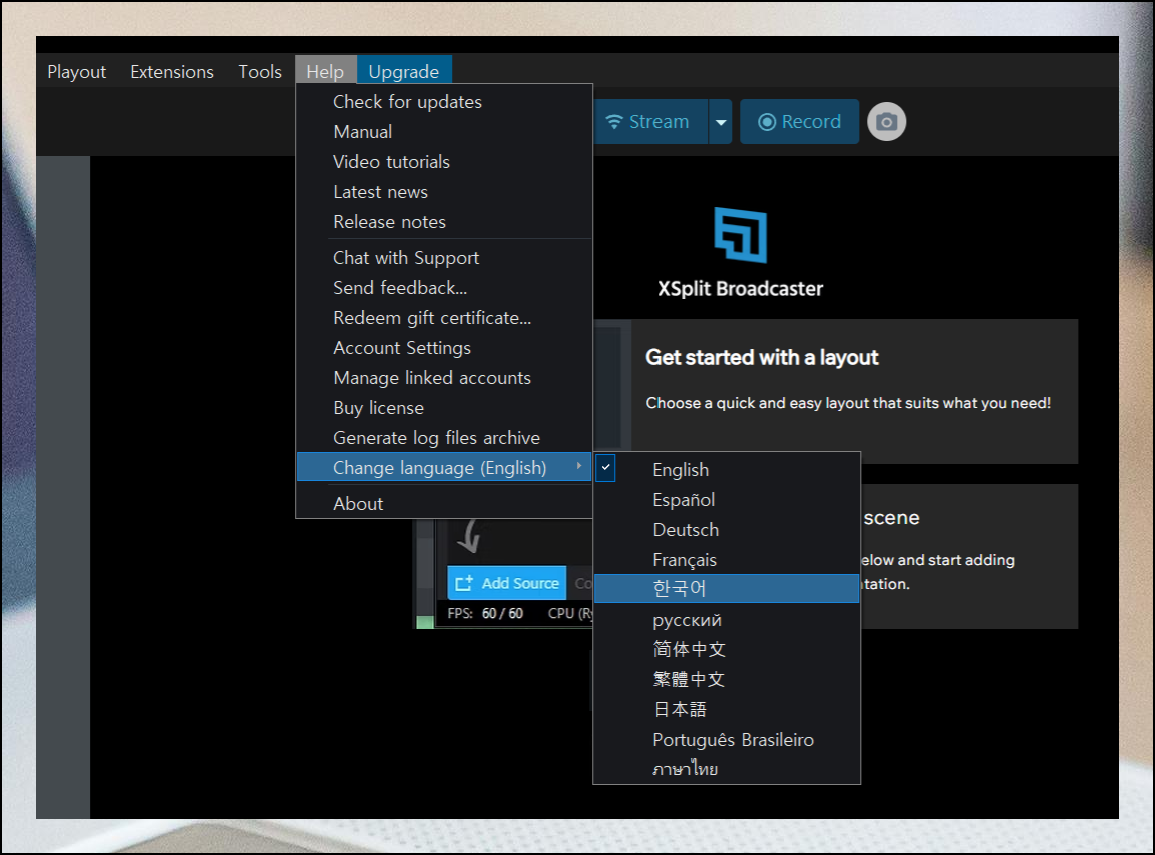Open the Manual entry

444,132
